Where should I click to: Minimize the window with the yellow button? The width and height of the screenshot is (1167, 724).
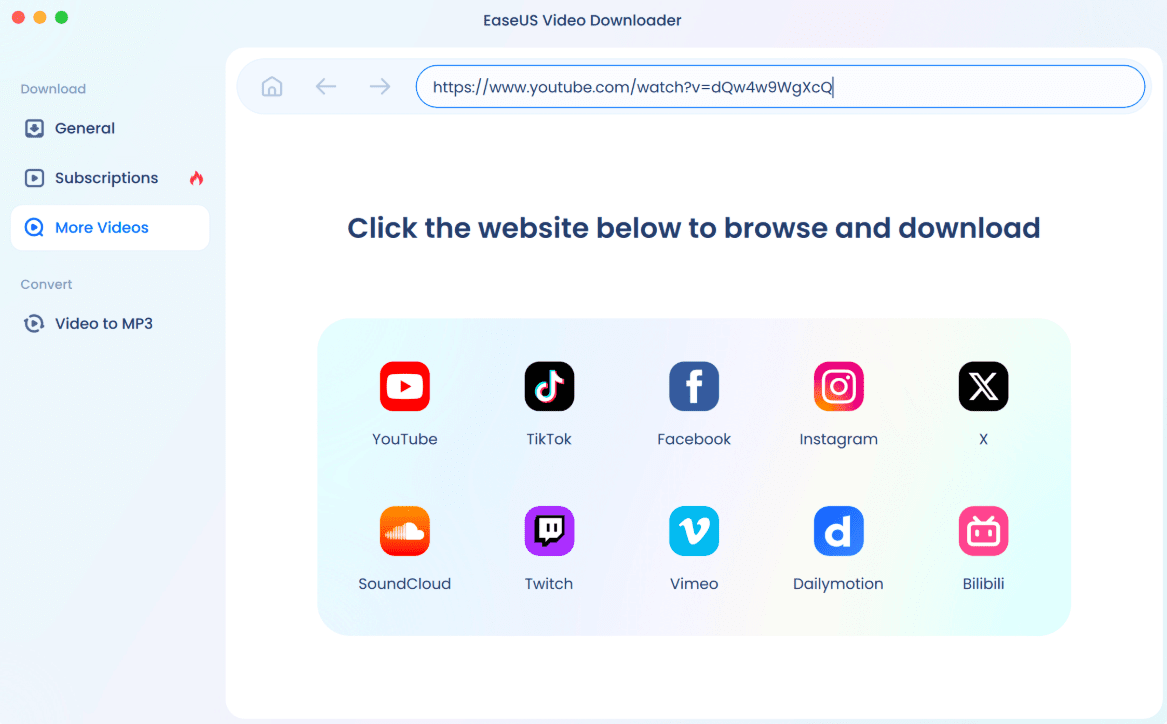pyautogui.click(x=40, y=17)
